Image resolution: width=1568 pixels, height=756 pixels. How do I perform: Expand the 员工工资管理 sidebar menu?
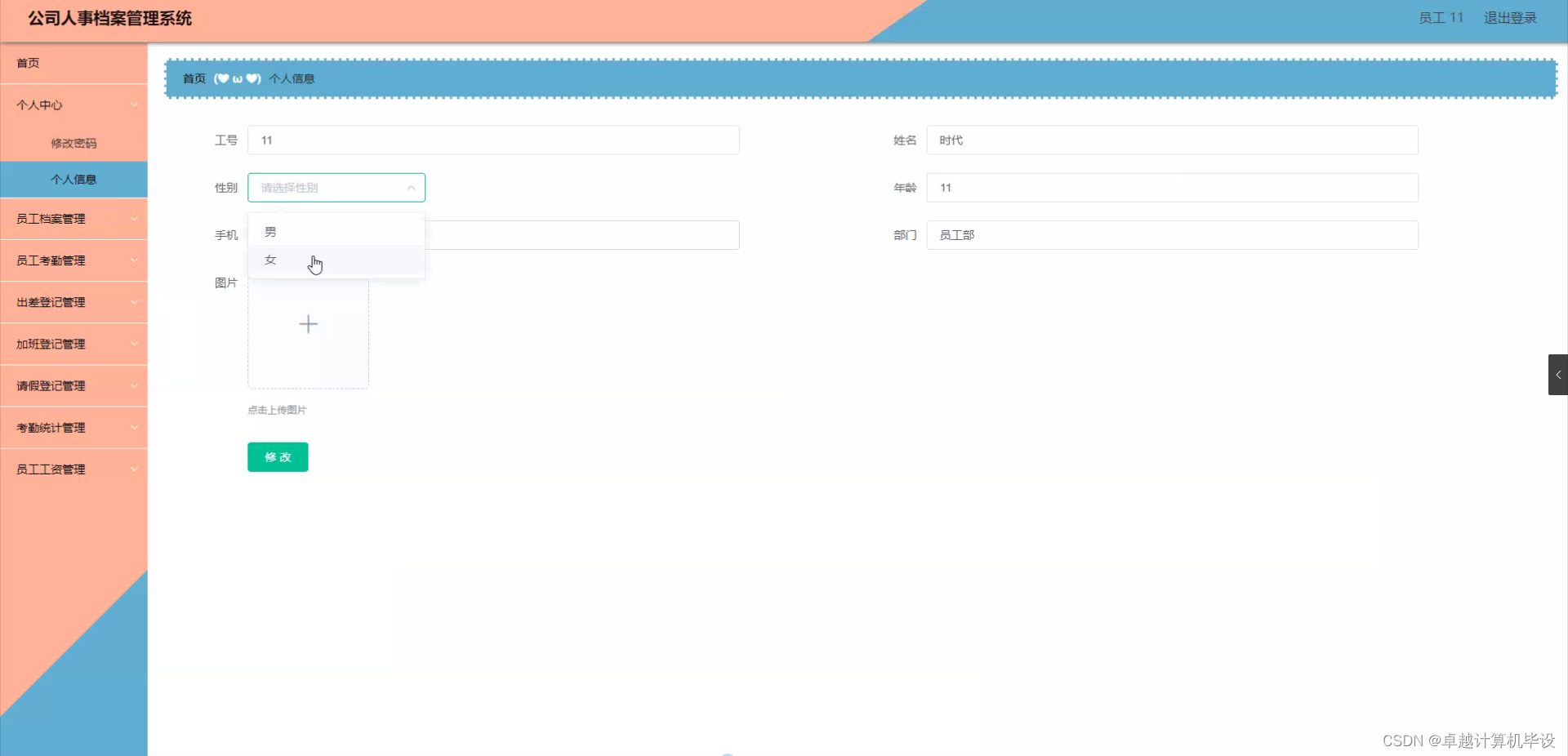click(x=73, y=469)
